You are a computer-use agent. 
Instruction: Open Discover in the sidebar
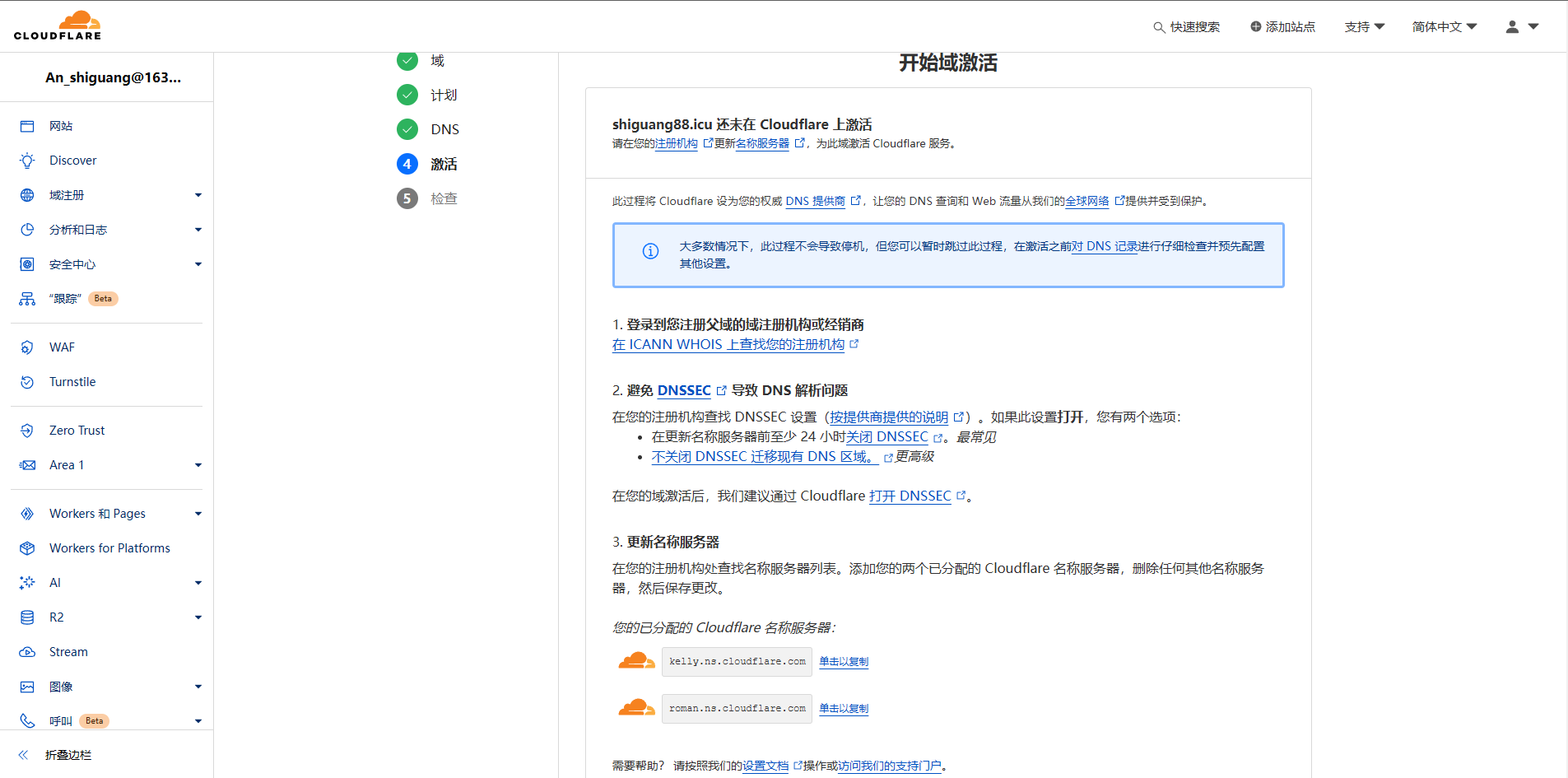point(72,161)
